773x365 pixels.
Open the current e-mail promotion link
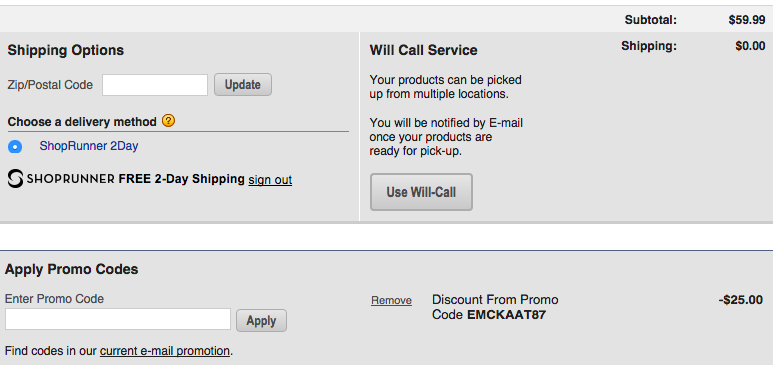pyautogui.click(x=165, y=351)
